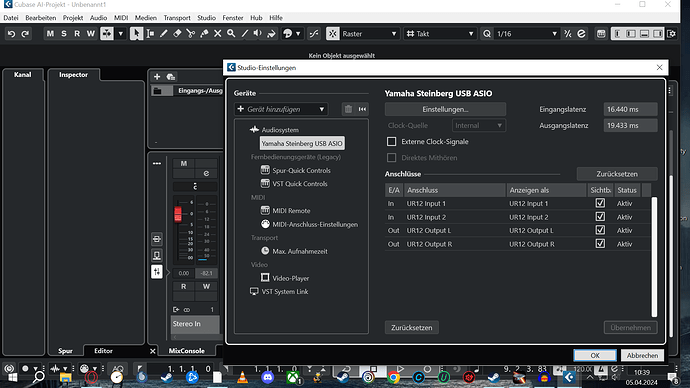The image size is (690, 388).
Task: Switch to the MixConsole tab
Action: (187, 351)
